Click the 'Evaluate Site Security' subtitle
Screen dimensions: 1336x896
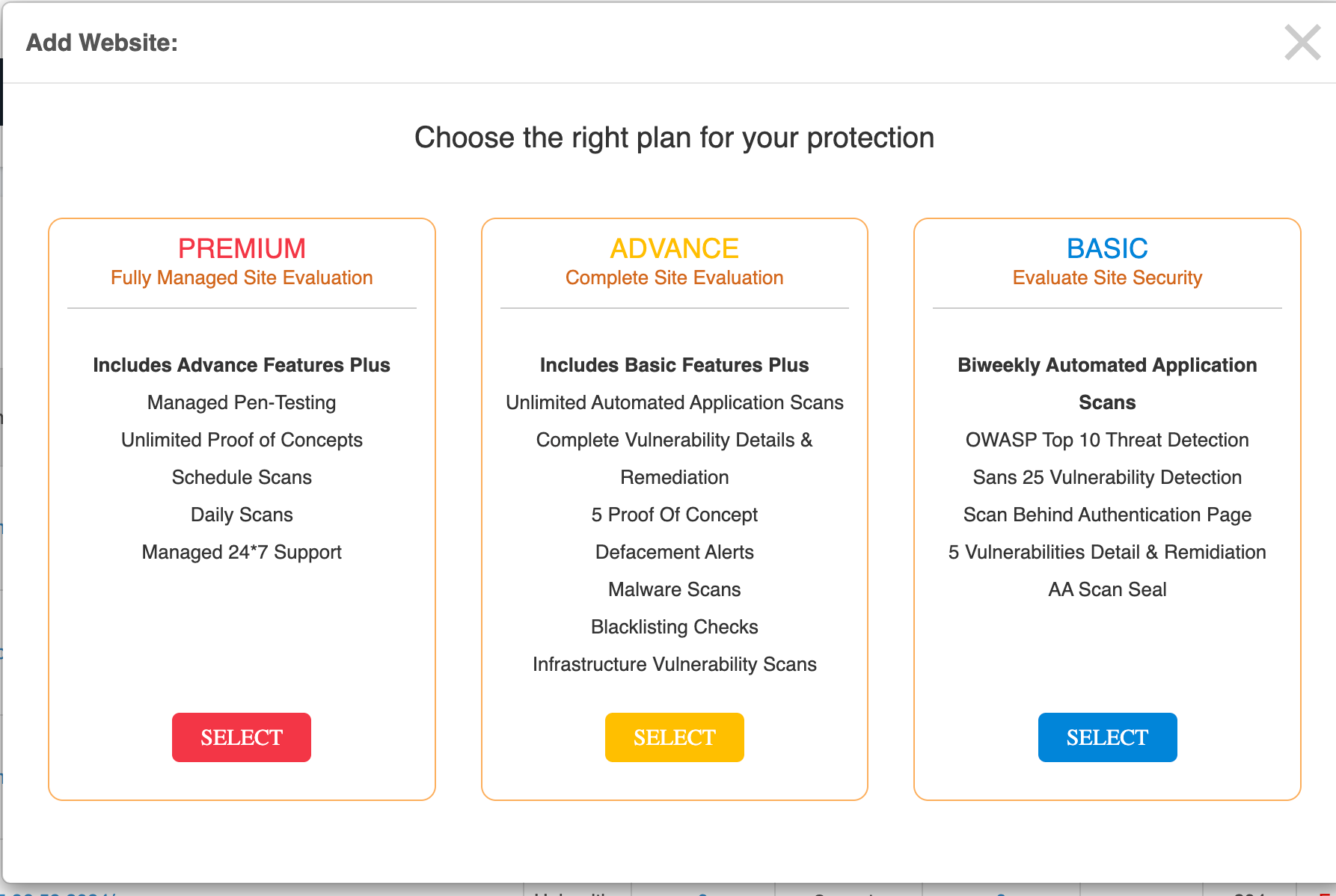coord(1107,278)
